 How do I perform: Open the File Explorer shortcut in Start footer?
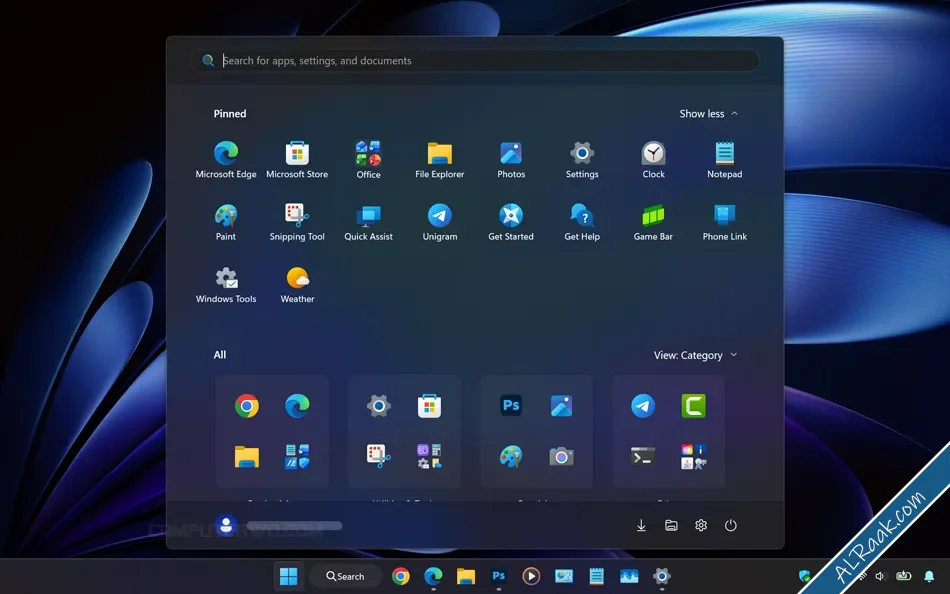tap(671, 526)
